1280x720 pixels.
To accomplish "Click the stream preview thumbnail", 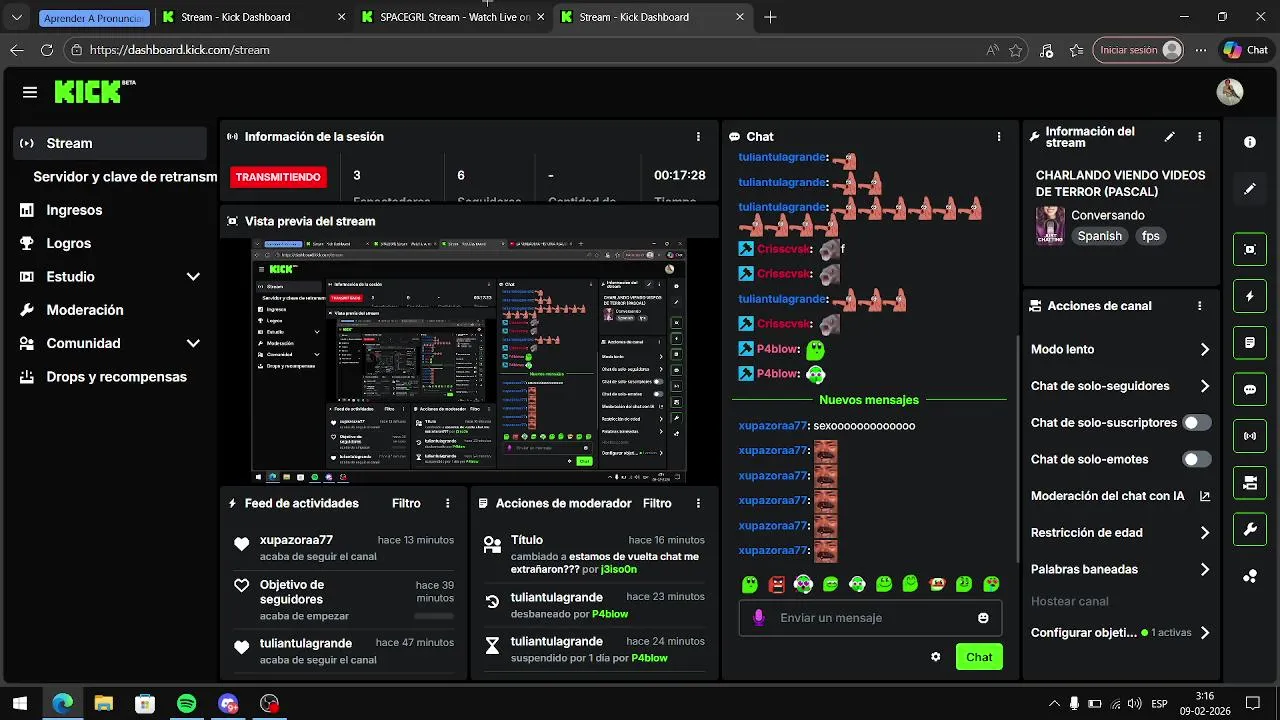I will tap(468, 361).
